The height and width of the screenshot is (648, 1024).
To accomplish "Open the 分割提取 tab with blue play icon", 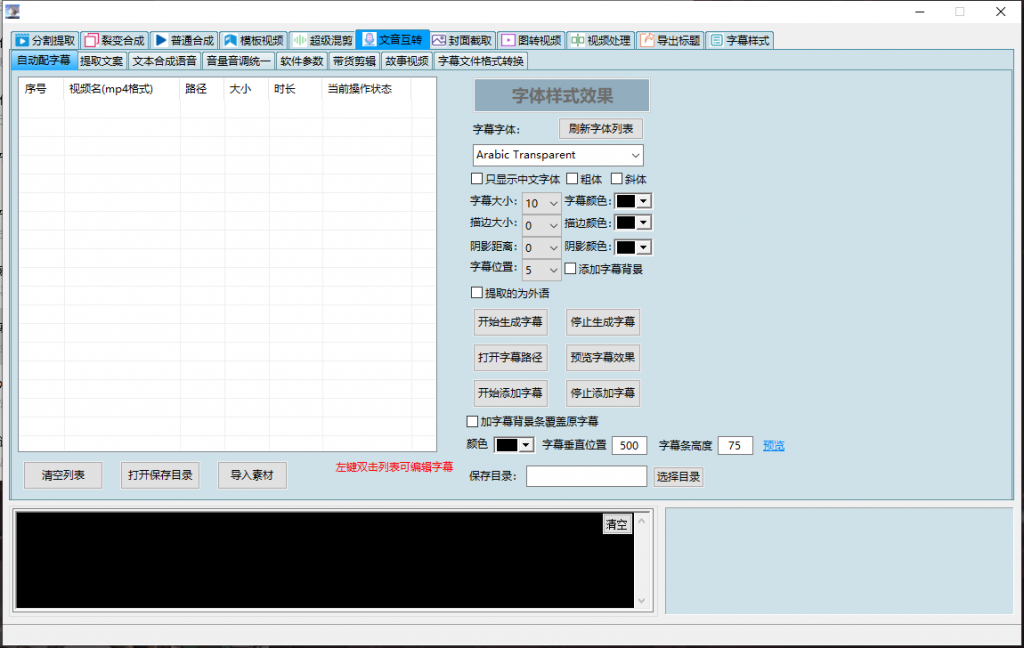I will pos(22,41).
